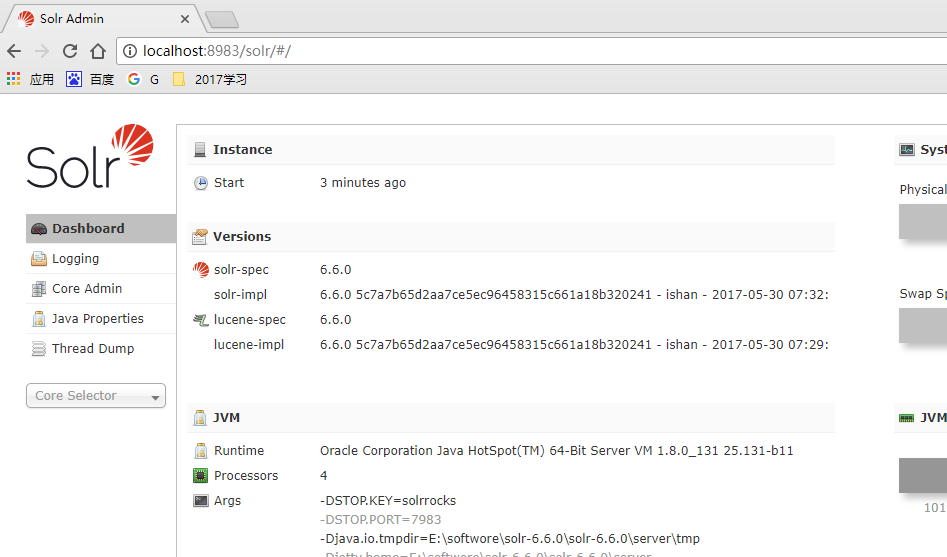The width and height of the screenshot is (947, 557).
Task: Click the Physical Memory usage bar
Action: pos(922,221)
